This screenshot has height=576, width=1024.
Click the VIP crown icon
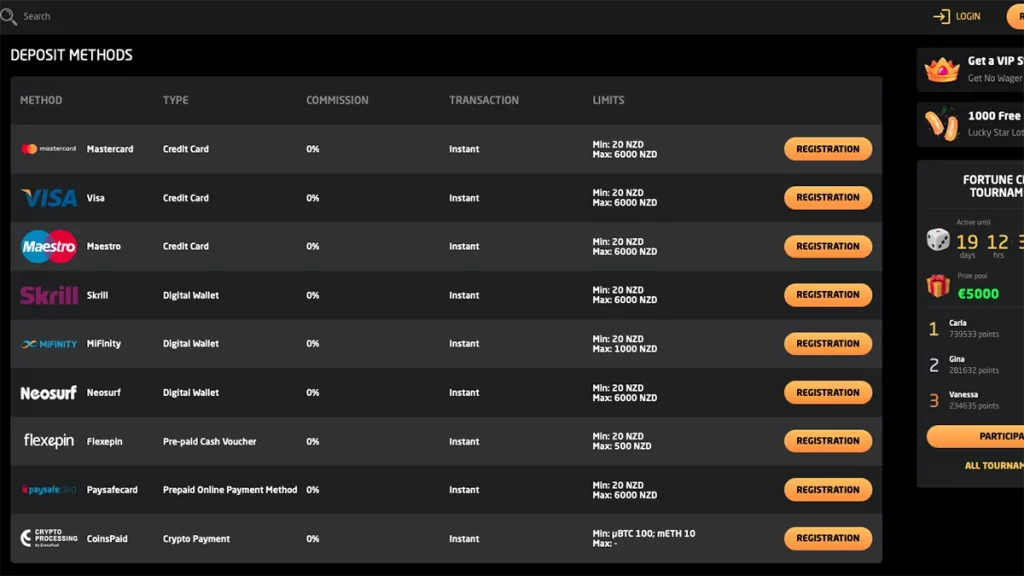pos(941,69)
